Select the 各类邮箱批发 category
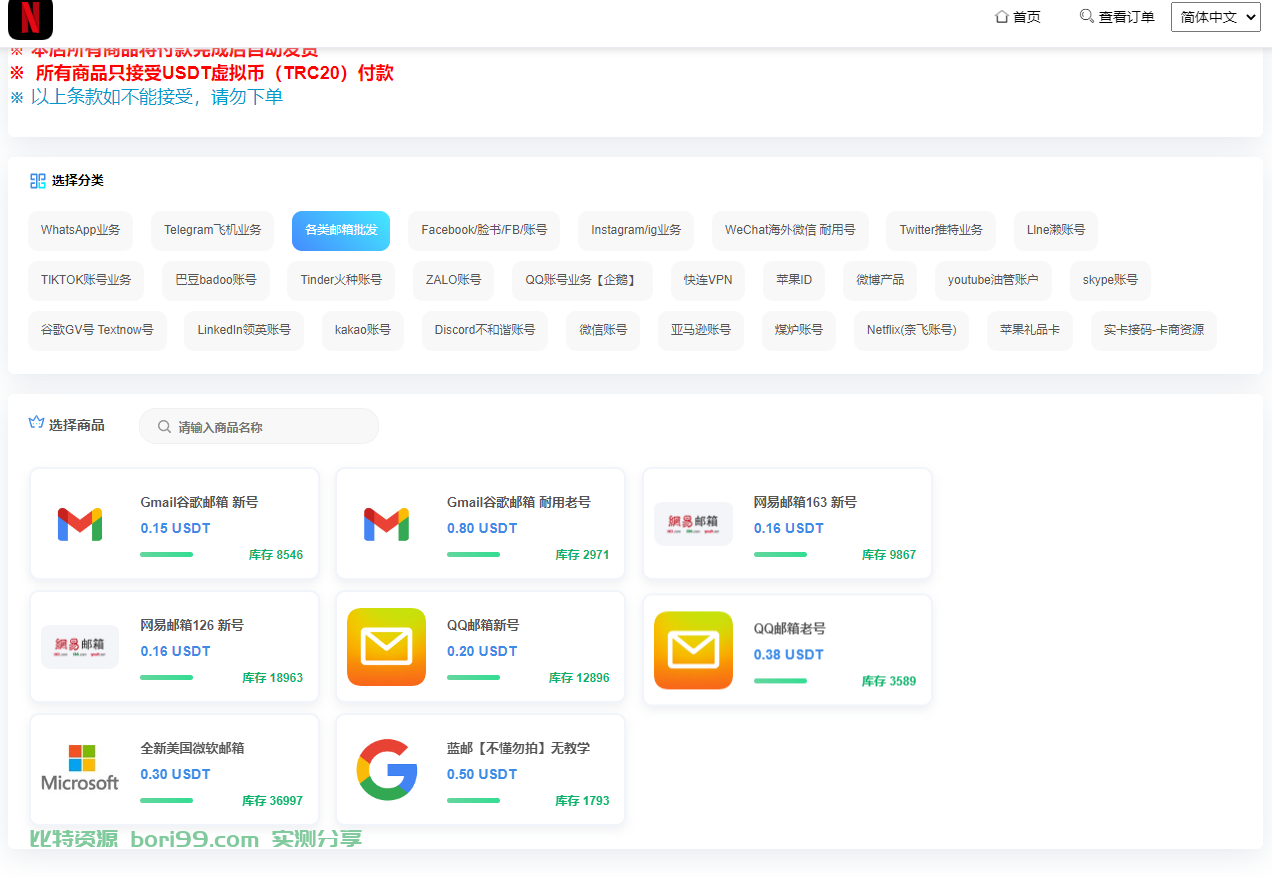 click(x=341, y=230)
